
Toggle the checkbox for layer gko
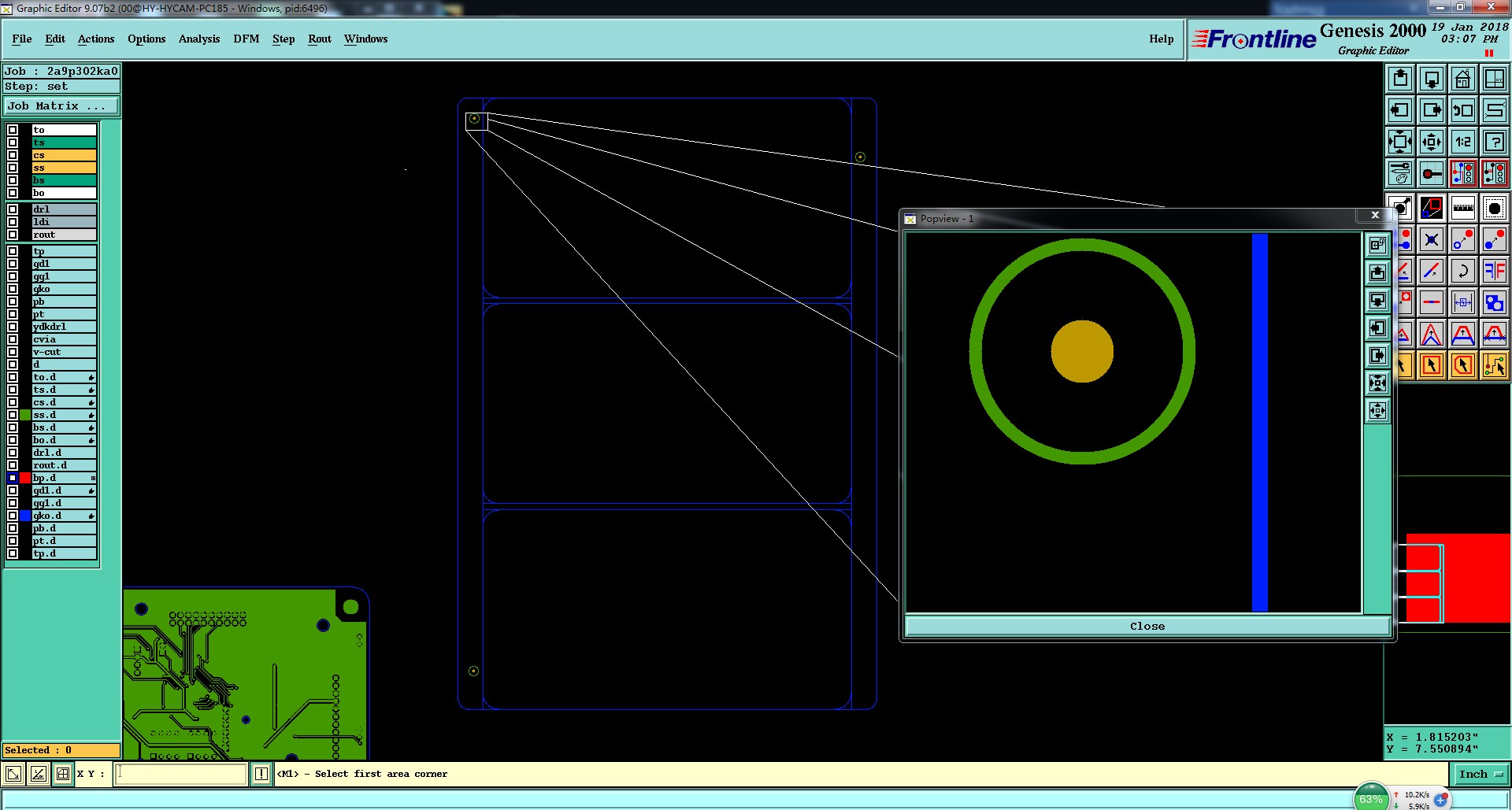click(x=13, y=289)
